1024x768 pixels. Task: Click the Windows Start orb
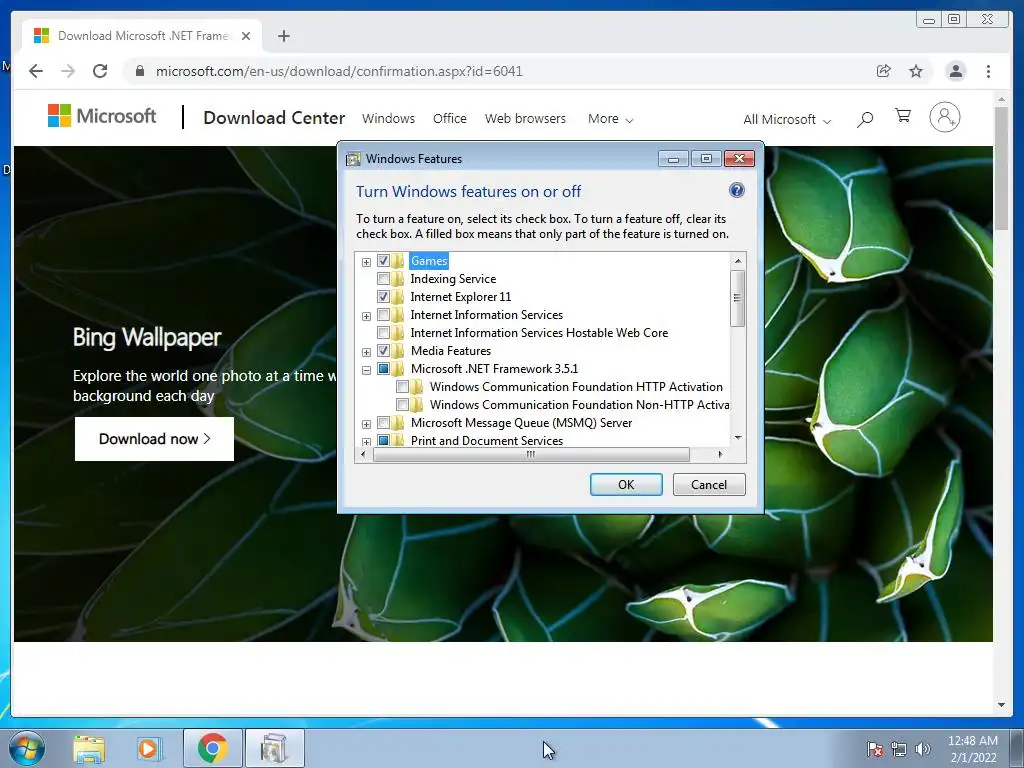pos(26,748)
